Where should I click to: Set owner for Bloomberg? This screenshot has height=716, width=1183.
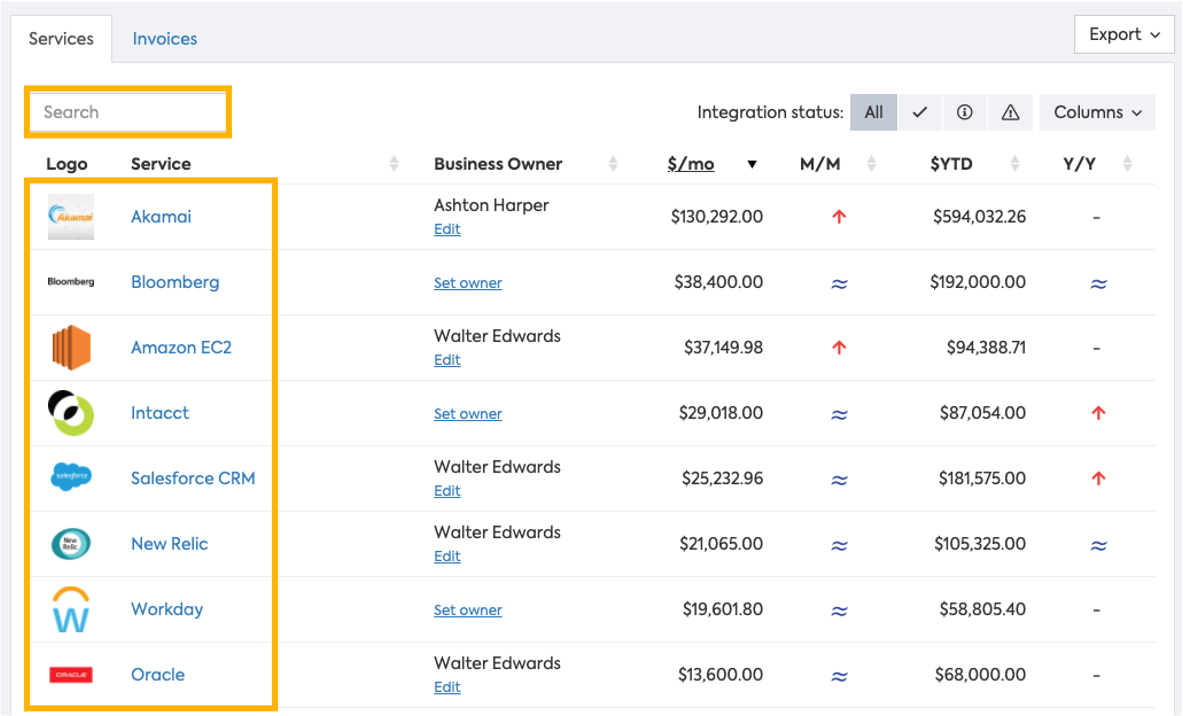(x=468, y=283)
